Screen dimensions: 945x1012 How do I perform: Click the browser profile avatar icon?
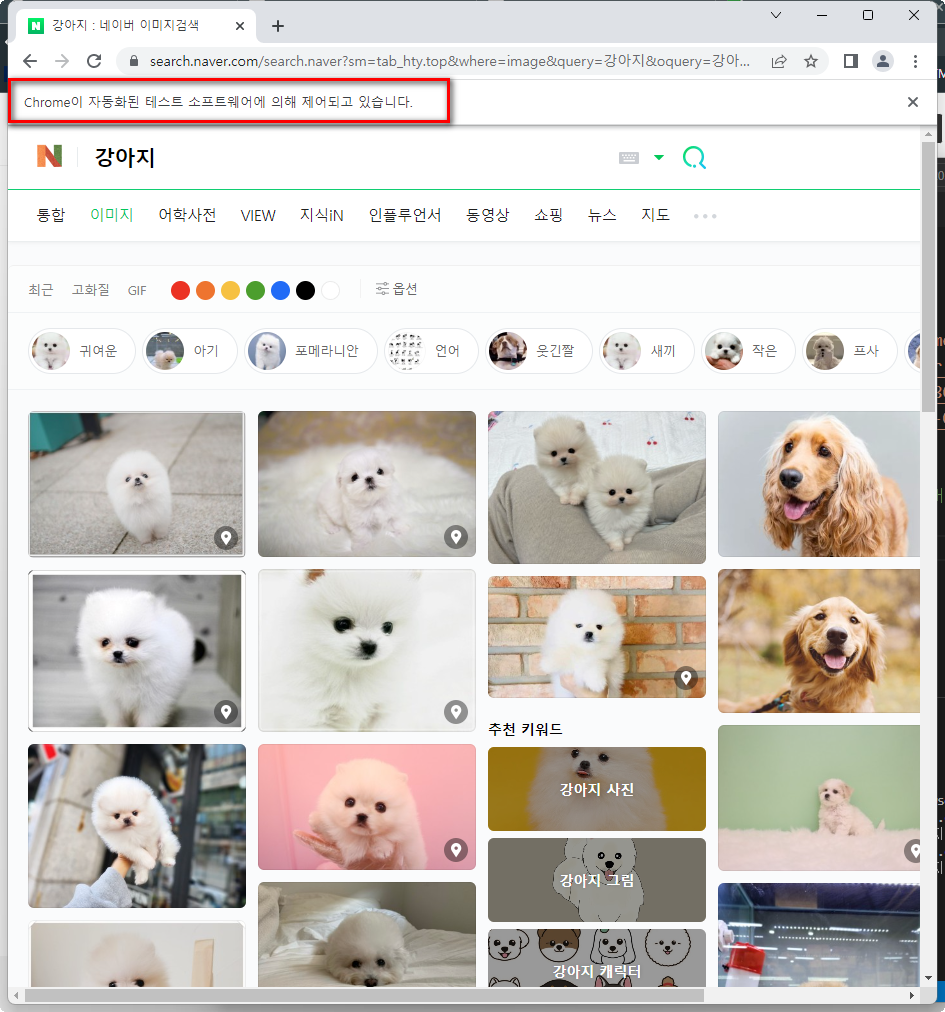point(883,60)
